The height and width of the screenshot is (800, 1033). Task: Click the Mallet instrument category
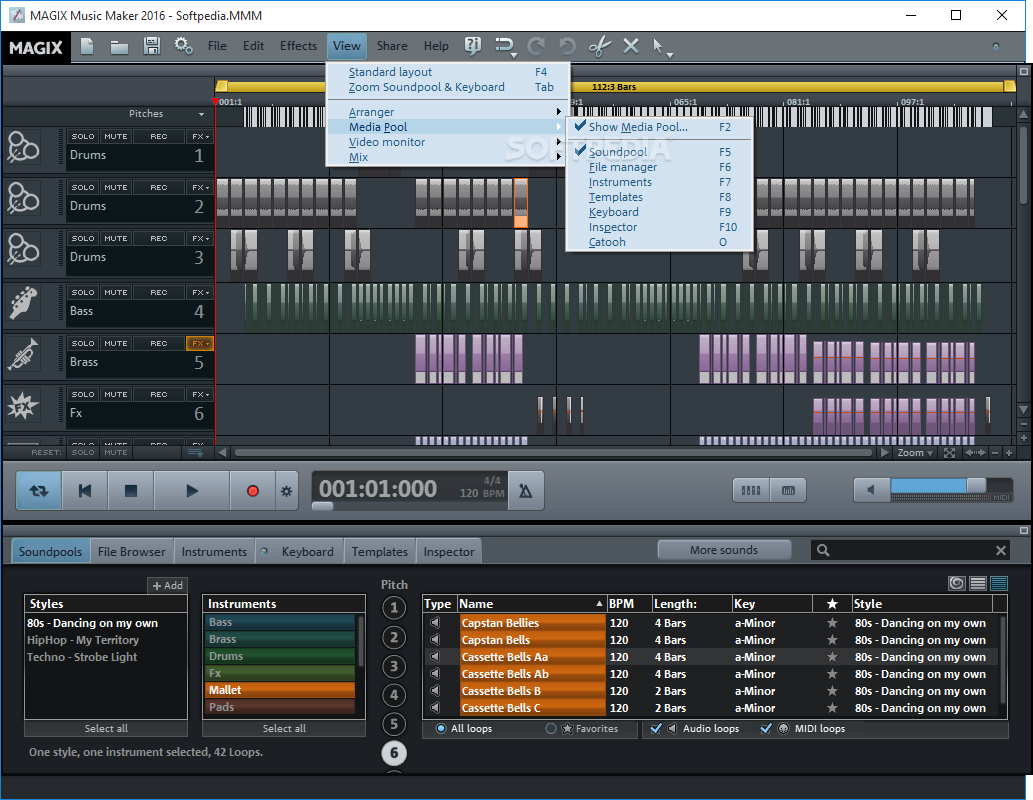click(282, 690)
